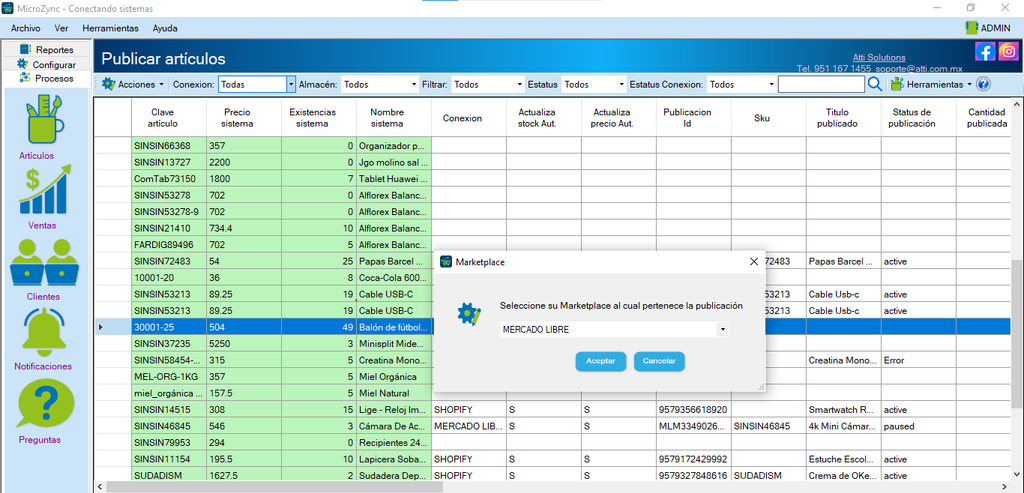
Task: Click the Procesos tab icon
Action: pyautogui.click(x=25, y=78)
